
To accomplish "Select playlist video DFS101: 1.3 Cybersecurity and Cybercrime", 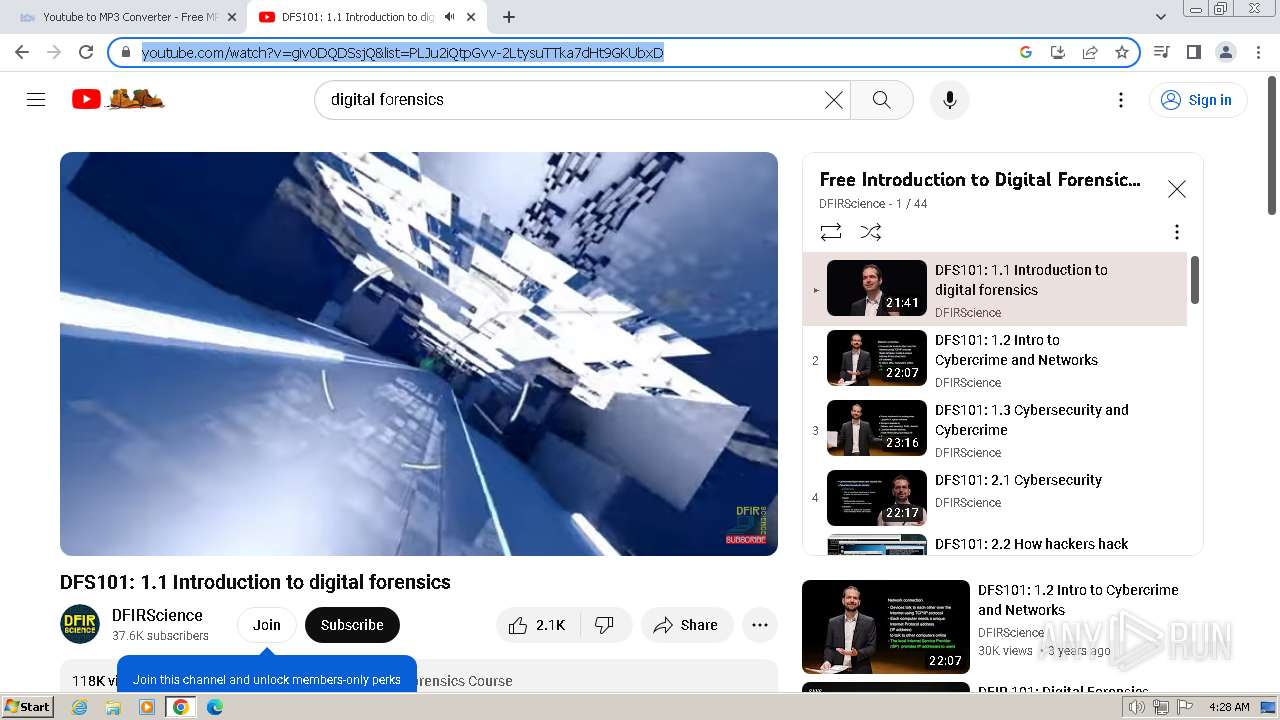I will (995, 430).
